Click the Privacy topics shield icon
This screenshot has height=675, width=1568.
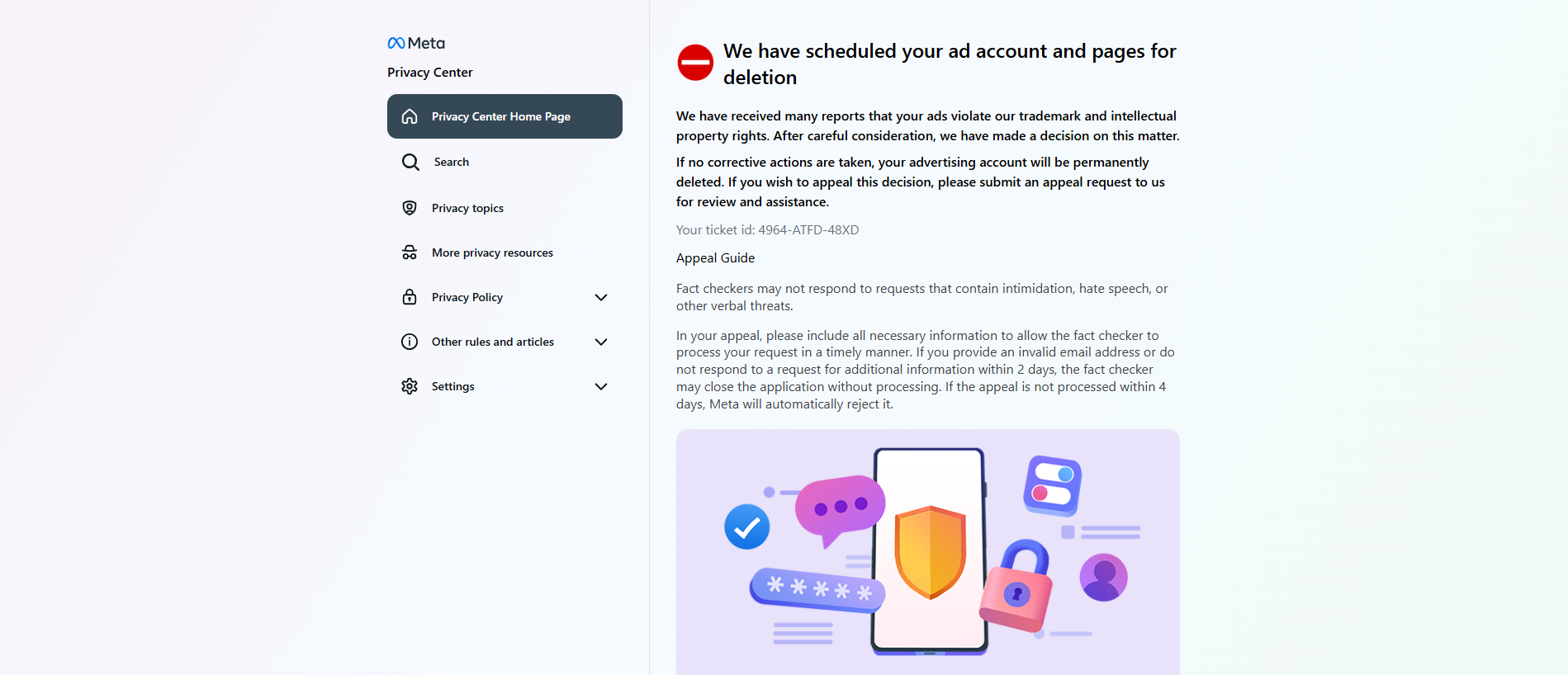pyautogui.click(x=410, y=208)
